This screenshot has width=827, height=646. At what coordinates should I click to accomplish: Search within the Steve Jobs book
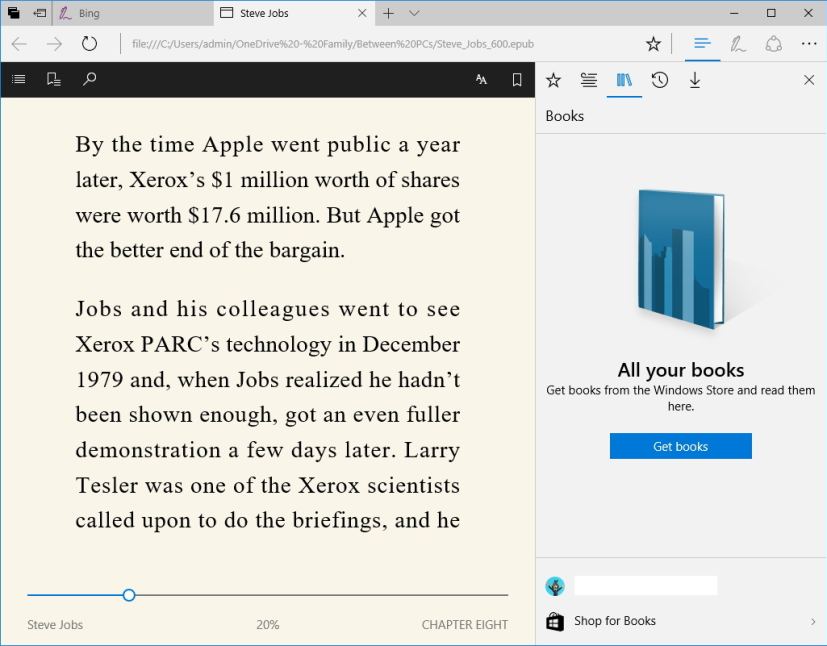point(89,79)
